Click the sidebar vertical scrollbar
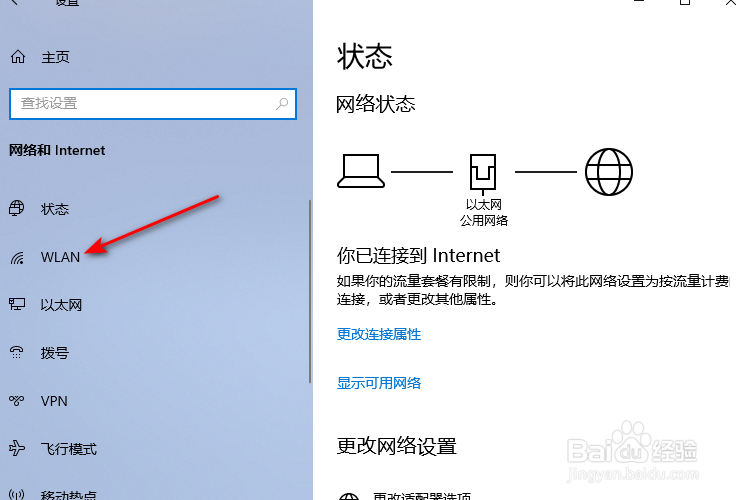Viewport: 740px width, 500px height. pyautogui.click(x=310, y=291)
